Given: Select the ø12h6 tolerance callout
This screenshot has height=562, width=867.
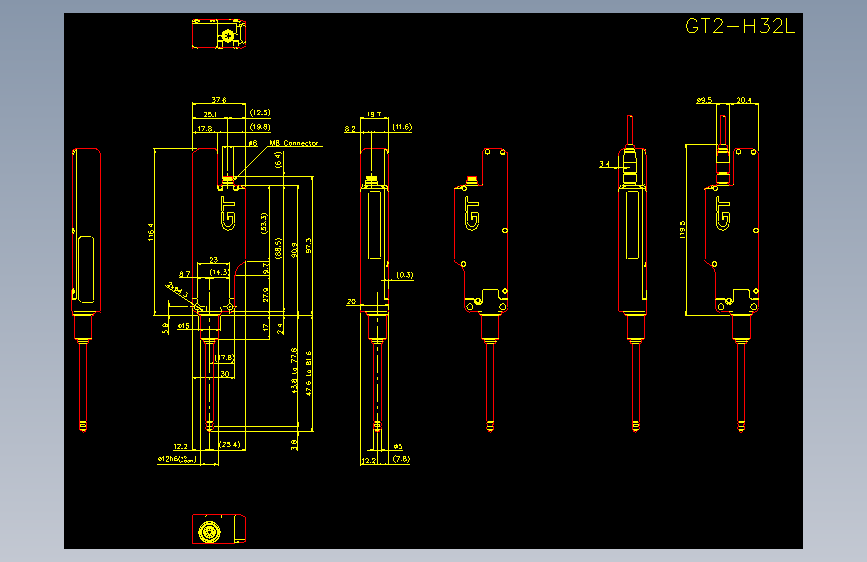Looking at the screenshot, I should [177, 459].
